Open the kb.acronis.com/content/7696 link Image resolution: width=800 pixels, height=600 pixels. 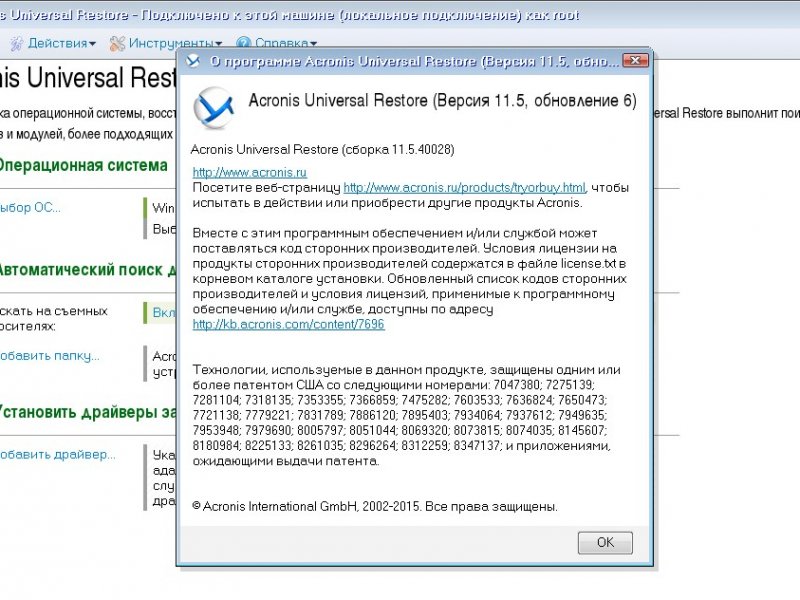point(288,324)
